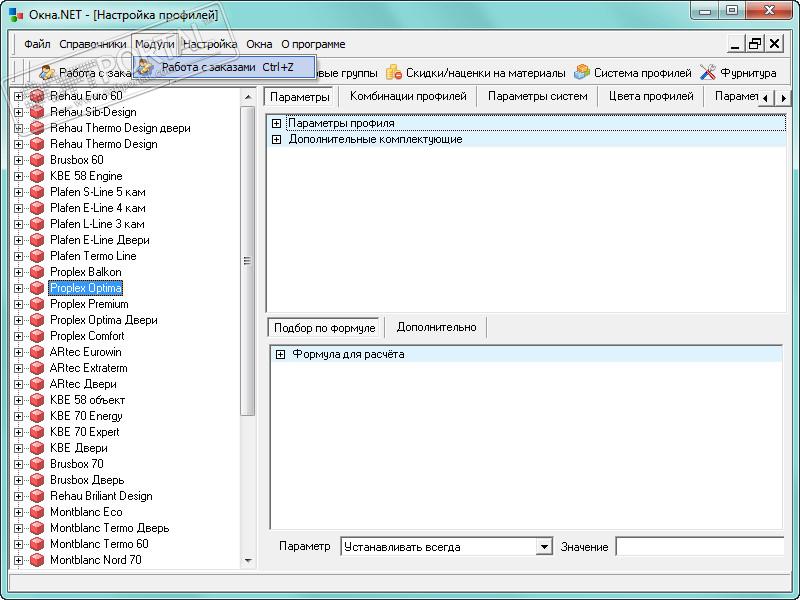
Task: Click Система профилей toolbar button label
Action: [642, 73]
